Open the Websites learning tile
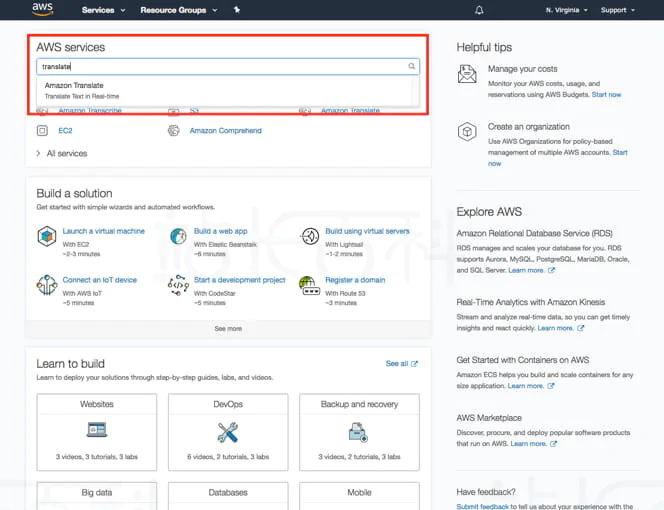The height and width of the screenshot is (510, 664). pyautogui.click(x=97, y=430)
